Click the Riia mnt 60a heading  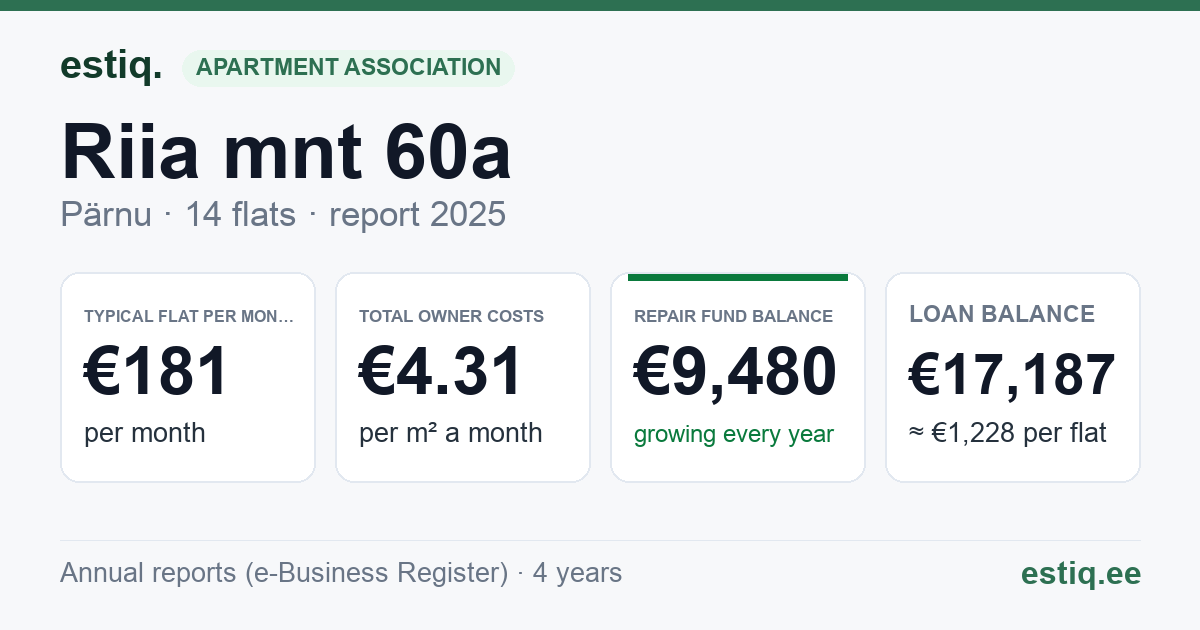[286, 151]
